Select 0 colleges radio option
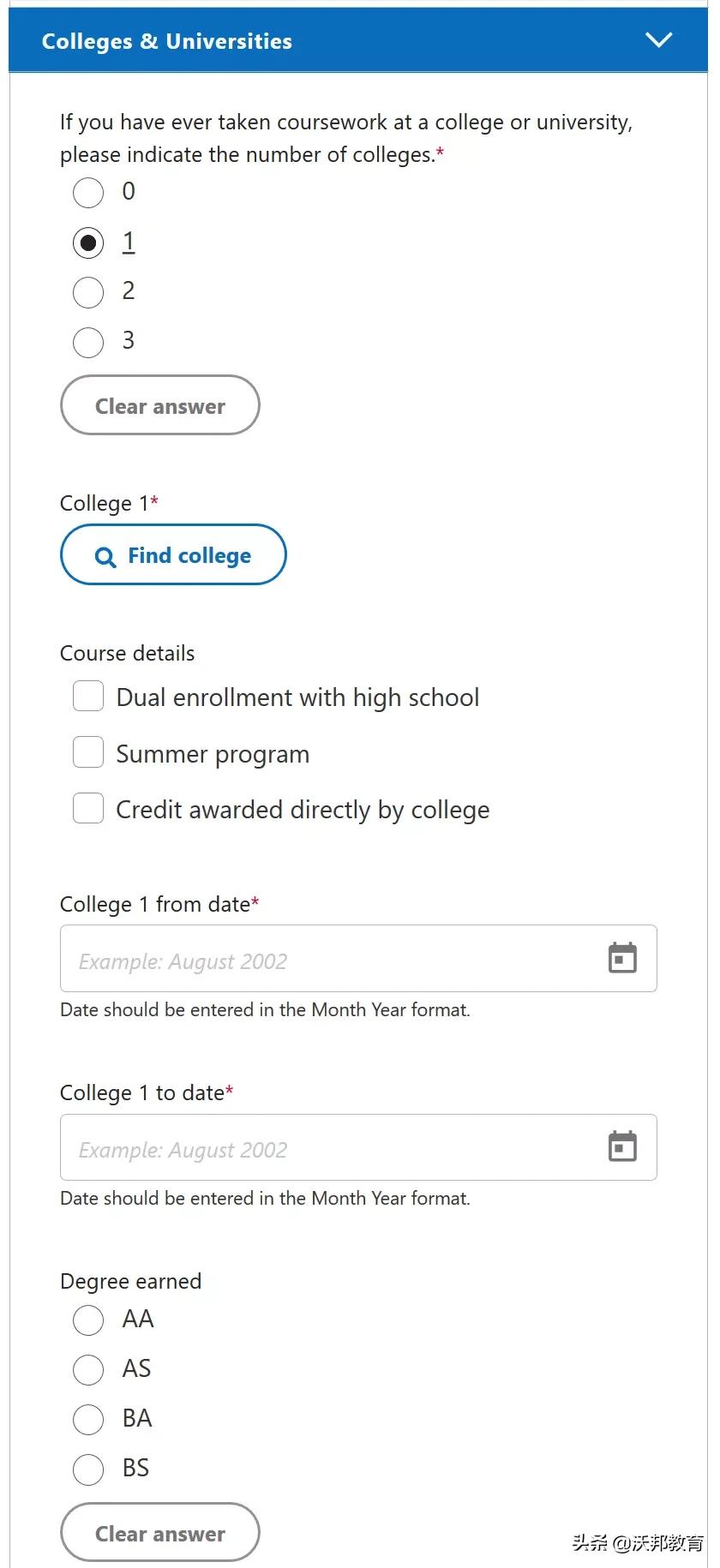 click(x=88, y=192)
